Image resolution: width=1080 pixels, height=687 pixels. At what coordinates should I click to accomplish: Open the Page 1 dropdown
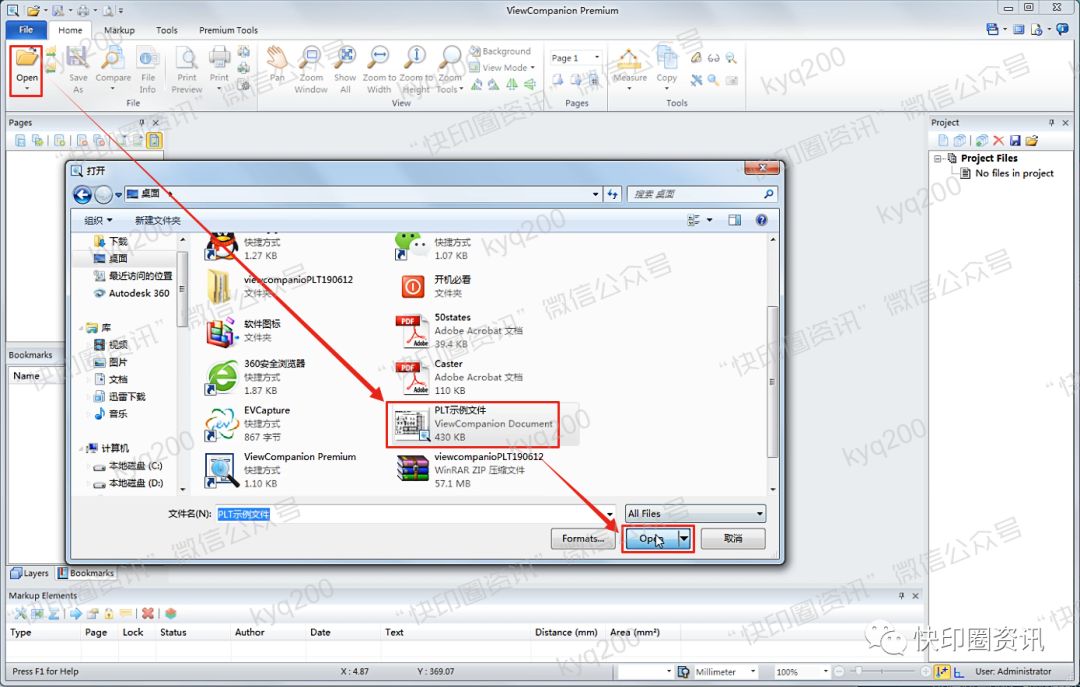click(596, 58)
